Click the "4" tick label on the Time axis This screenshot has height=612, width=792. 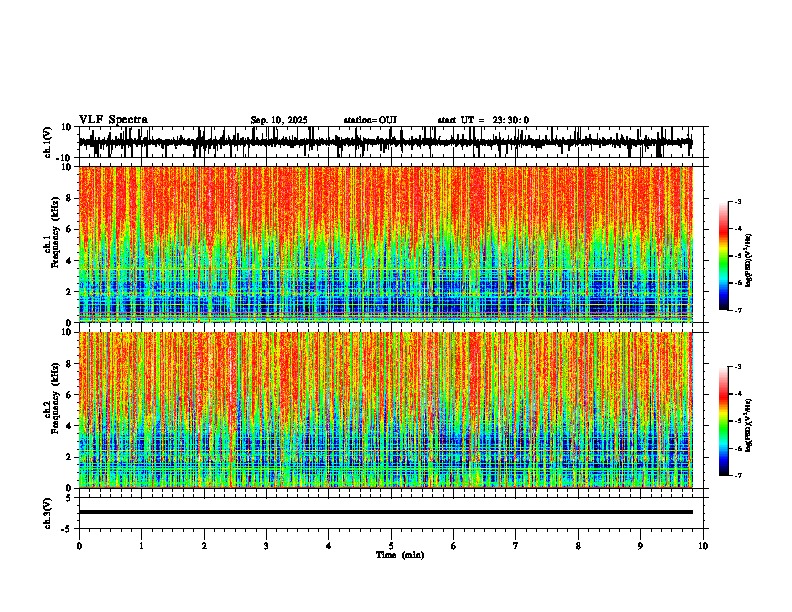click(329, 546)
